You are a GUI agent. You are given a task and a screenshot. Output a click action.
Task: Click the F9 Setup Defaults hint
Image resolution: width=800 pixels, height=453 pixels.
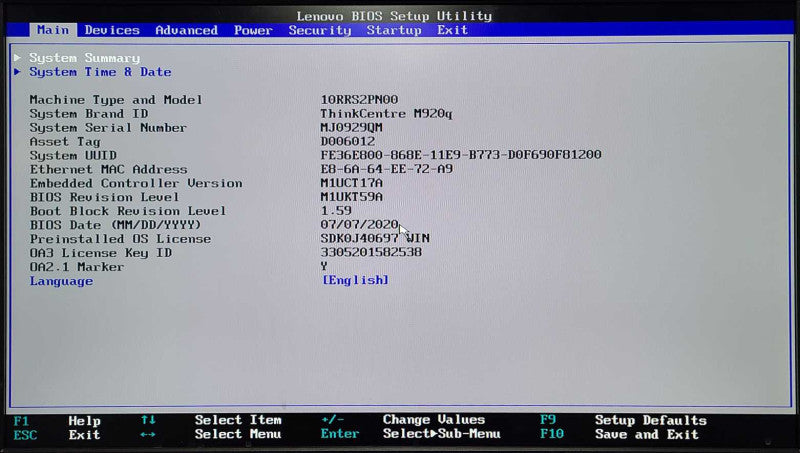coord(623,420)
